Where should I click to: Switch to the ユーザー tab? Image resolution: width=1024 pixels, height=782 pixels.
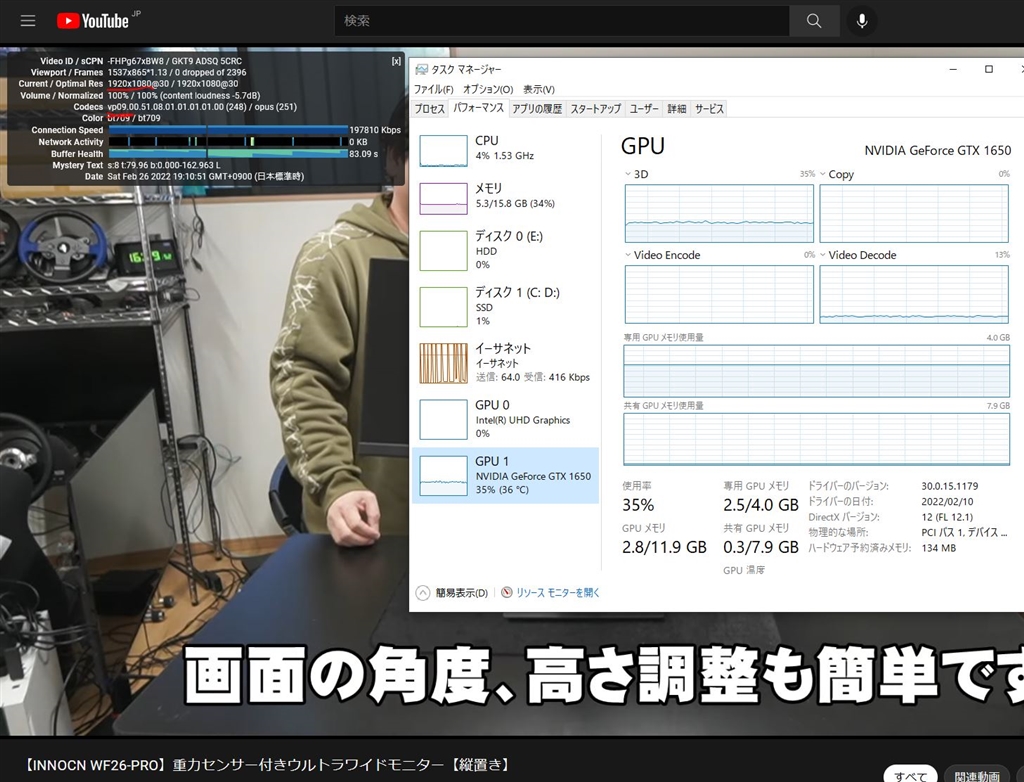(644, 109)
